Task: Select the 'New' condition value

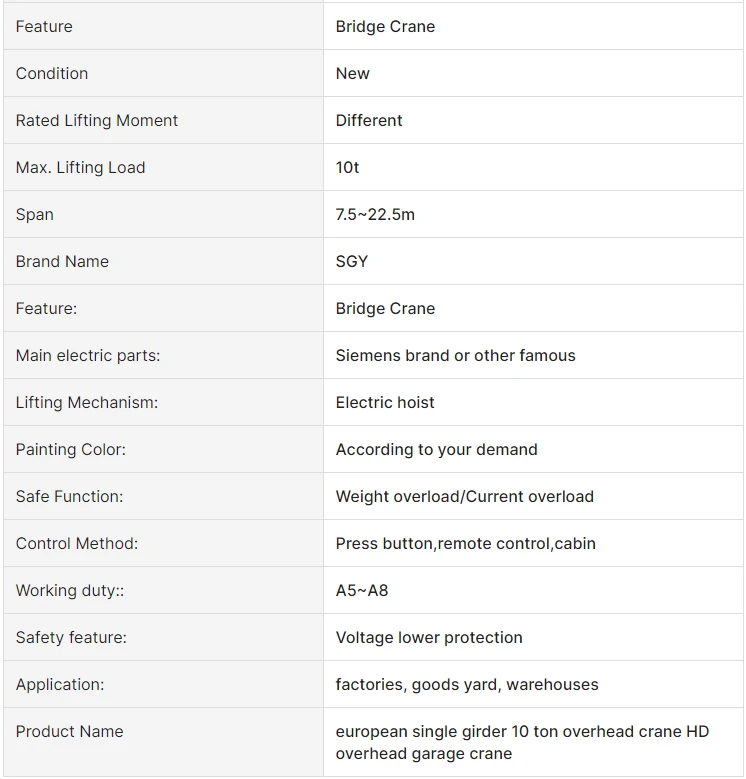Action: click(353, 74)
